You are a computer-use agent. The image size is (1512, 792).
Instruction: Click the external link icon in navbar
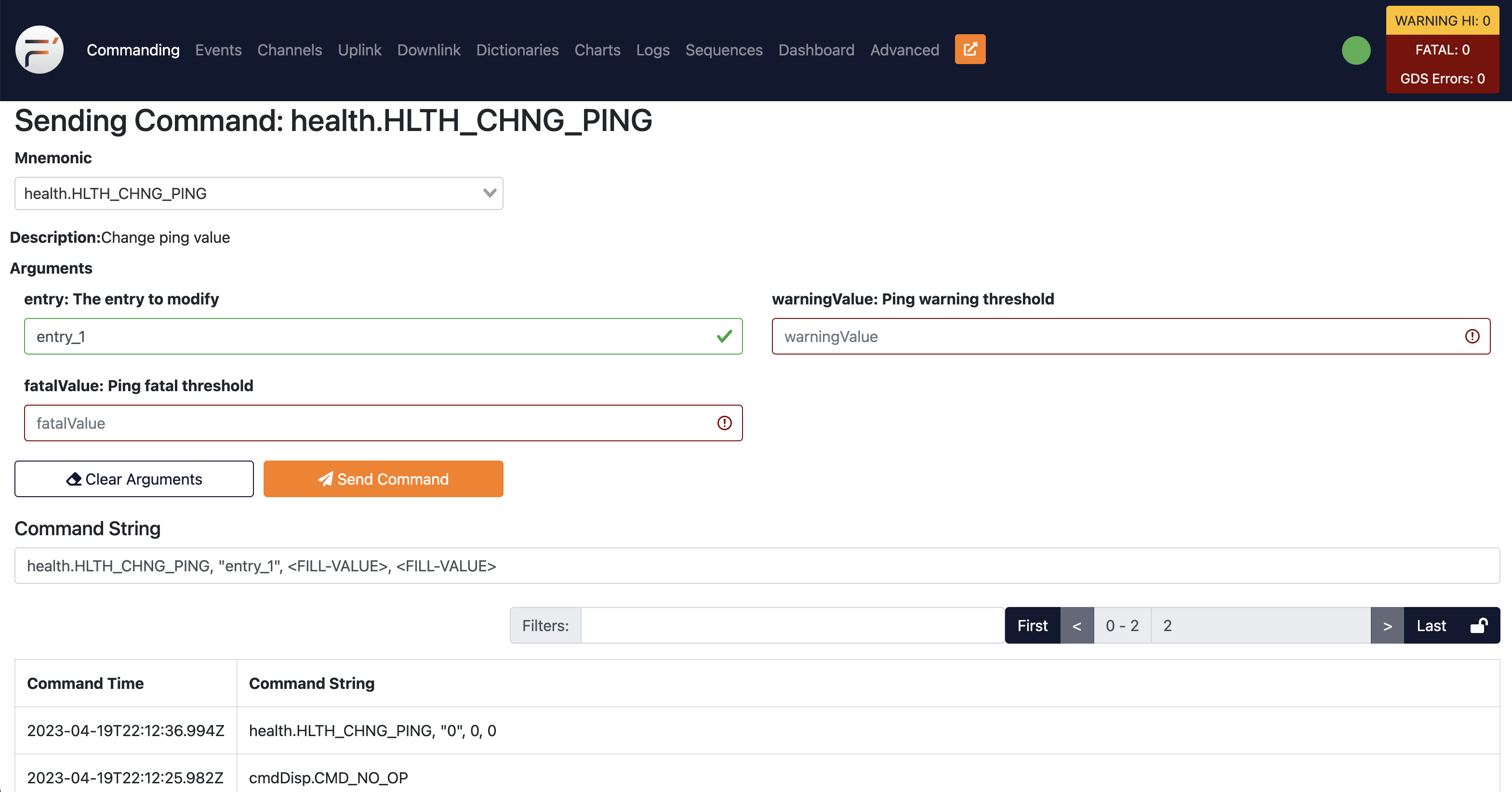pyautogui.click(x=970, y=49)
